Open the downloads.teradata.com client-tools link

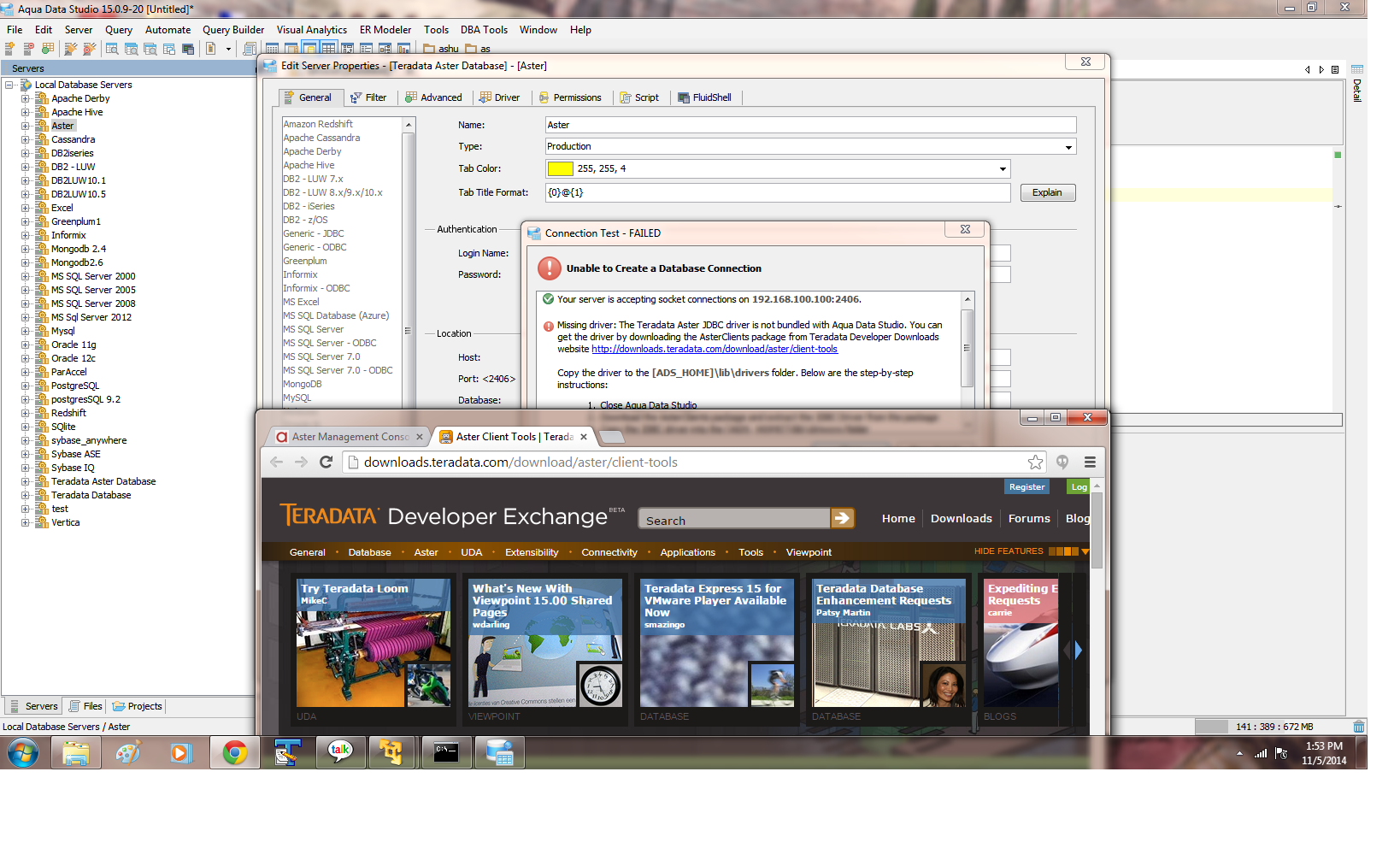click(x=715, y=349)
